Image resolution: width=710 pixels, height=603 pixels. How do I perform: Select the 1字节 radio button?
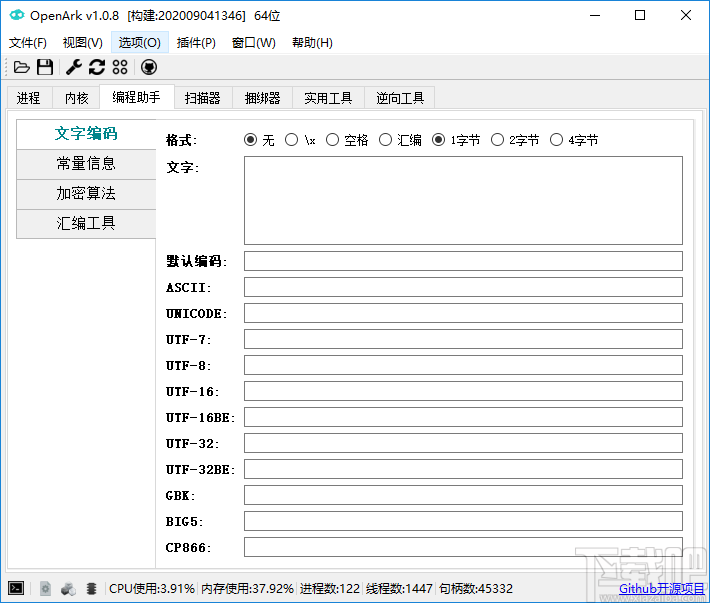click(x=456, y=140)
